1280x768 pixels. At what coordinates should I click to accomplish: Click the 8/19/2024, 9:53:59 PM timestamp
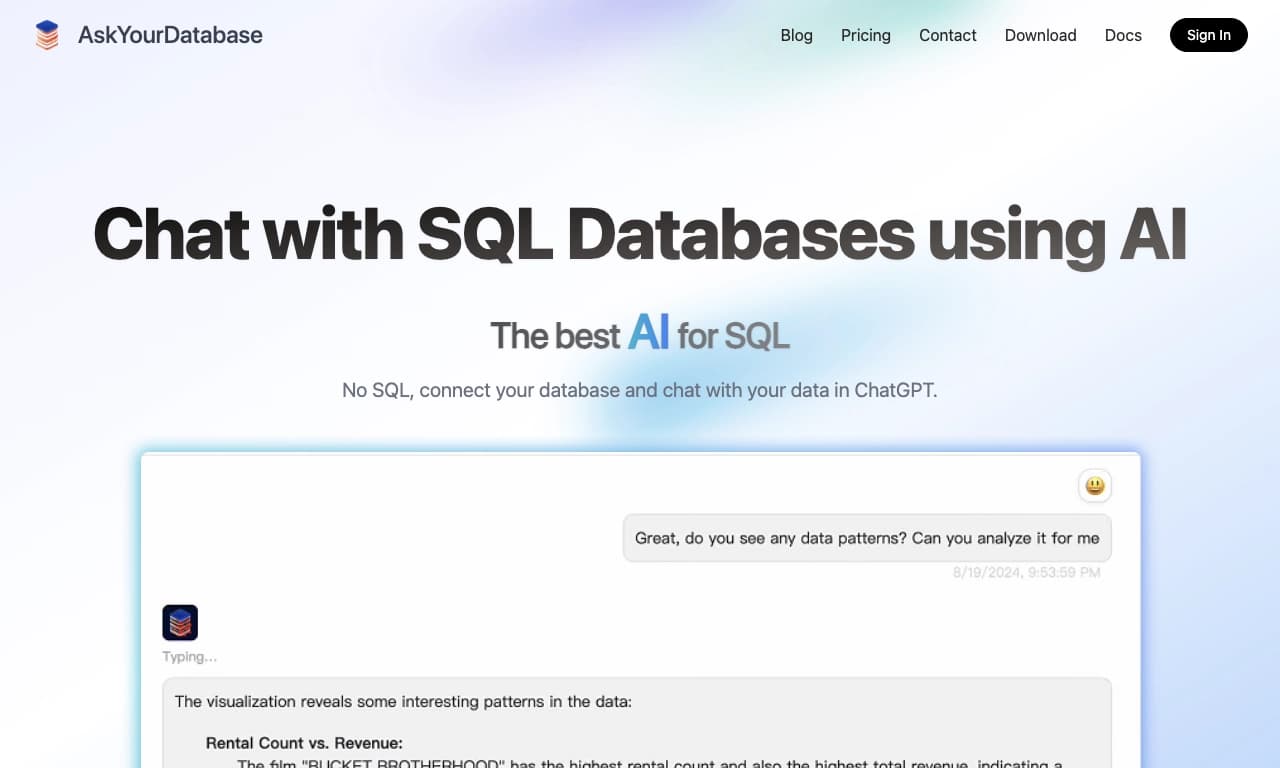1026,573
